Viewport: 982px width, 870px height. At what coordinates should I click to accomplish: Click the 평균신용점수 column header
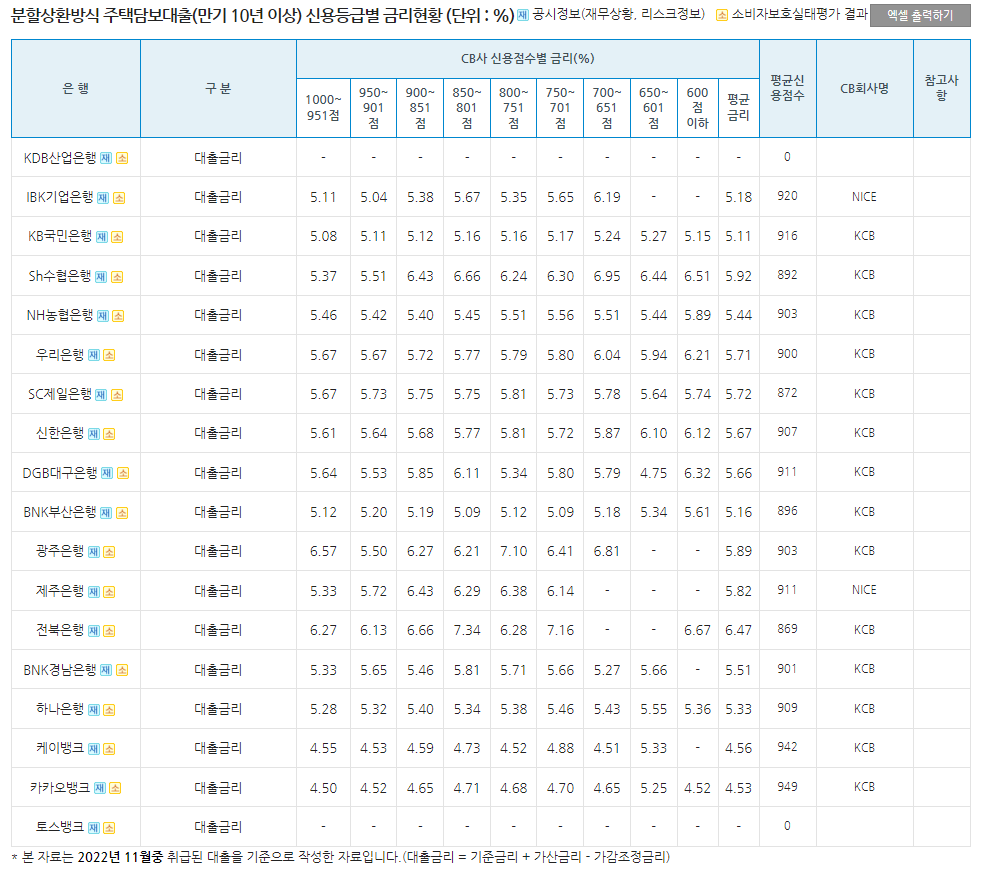click(787, 88)
